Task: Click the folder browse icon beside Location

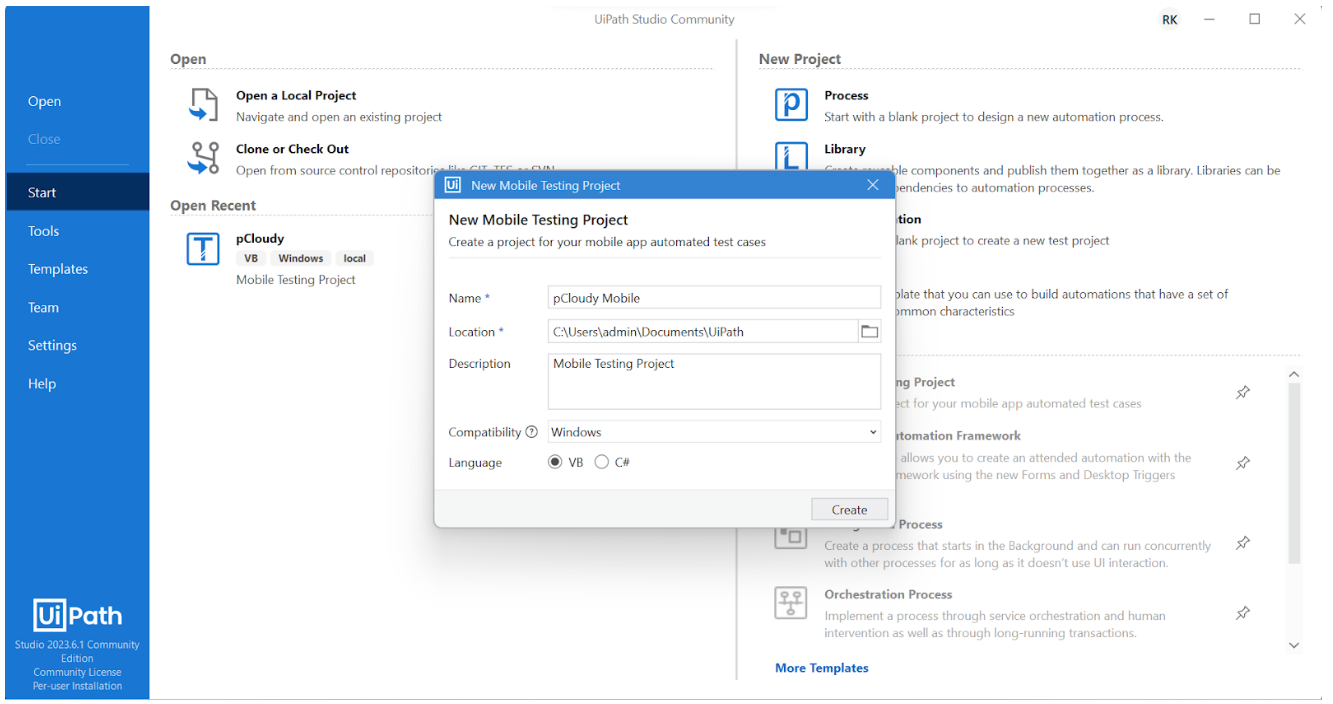Action: 869,332
